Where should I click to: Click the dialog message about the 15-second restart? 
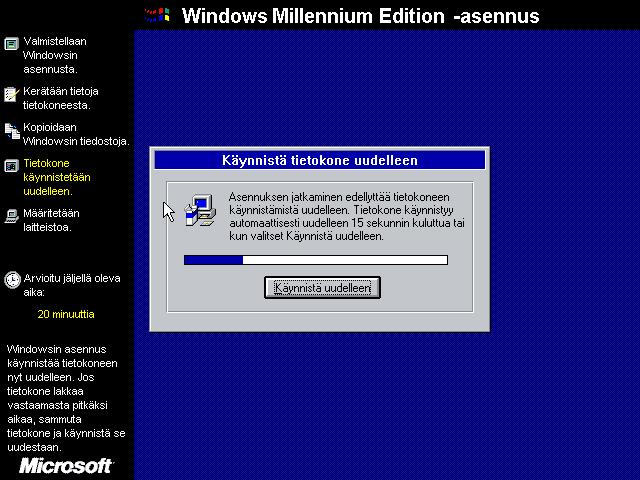coord(347,216)
